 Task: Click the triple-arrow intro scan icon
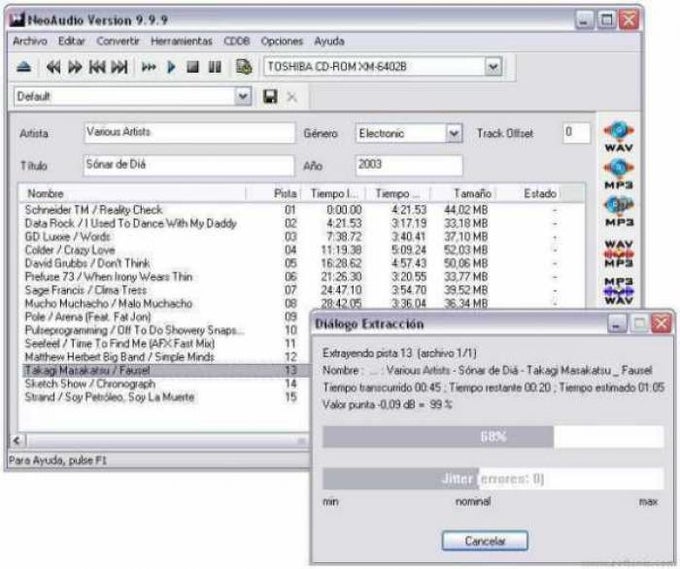click(x=149, y=67)
